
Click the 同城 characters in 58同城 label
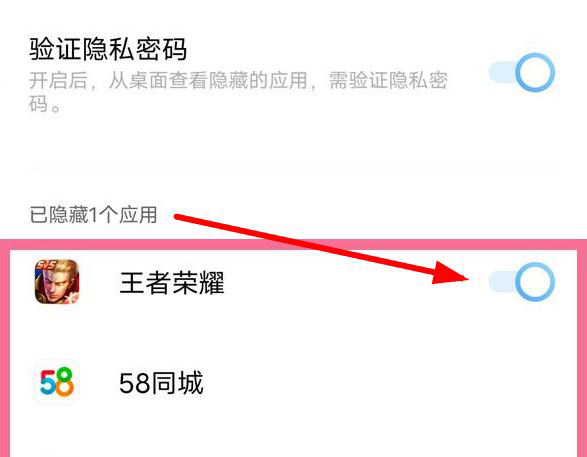(177, 383)
